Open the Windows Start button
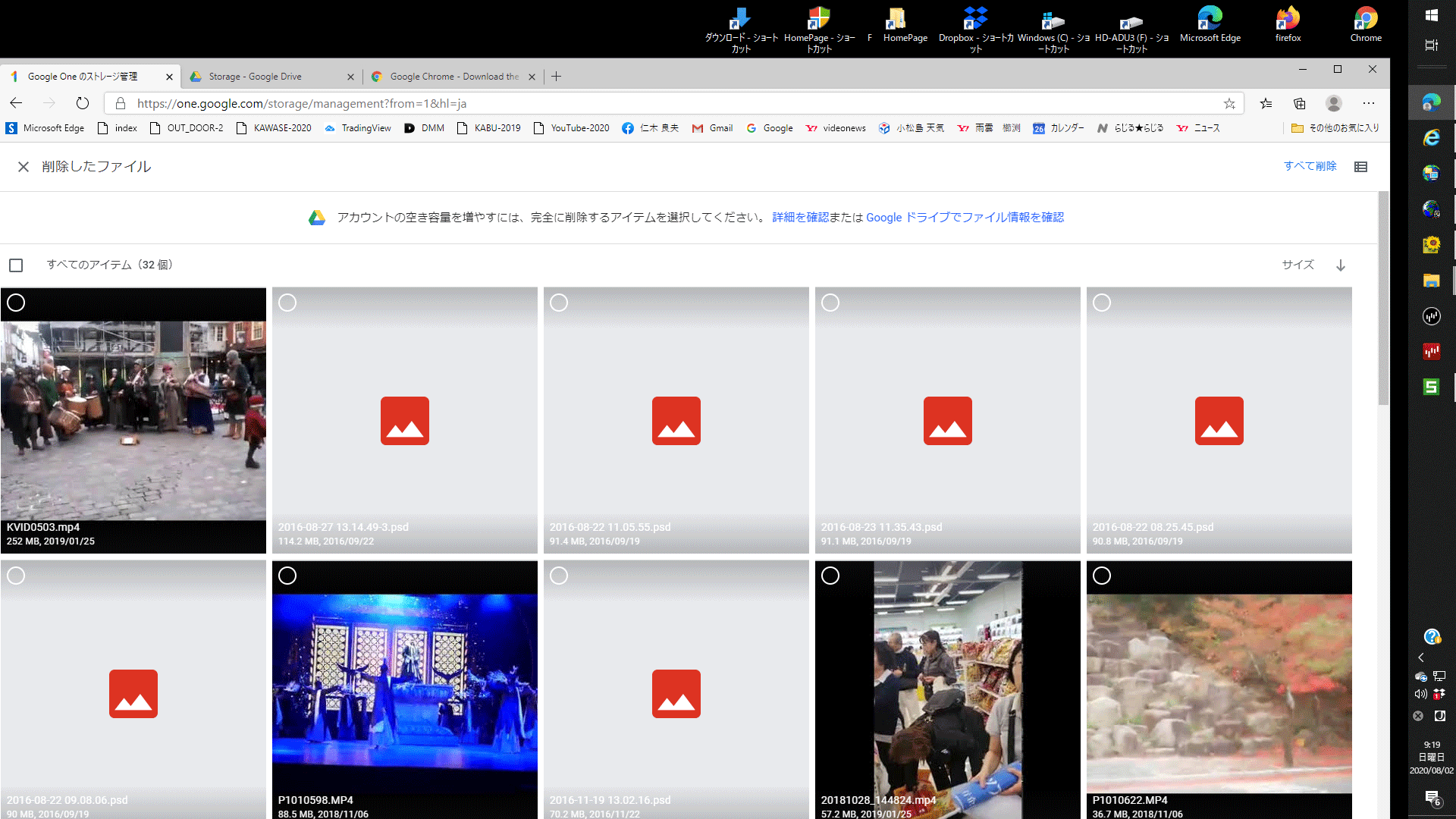Image resolution: width=1456 pixels, height=819 pixels. pos(1432,15)
